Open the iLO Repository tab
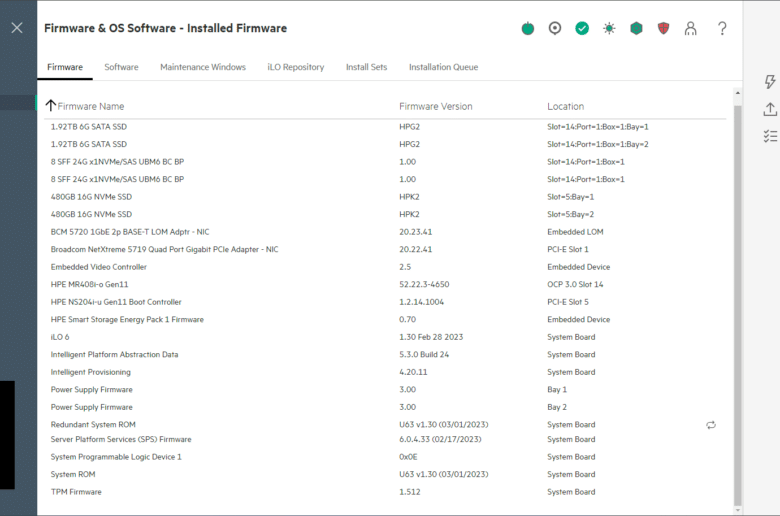780x516 pixels. 295,67
